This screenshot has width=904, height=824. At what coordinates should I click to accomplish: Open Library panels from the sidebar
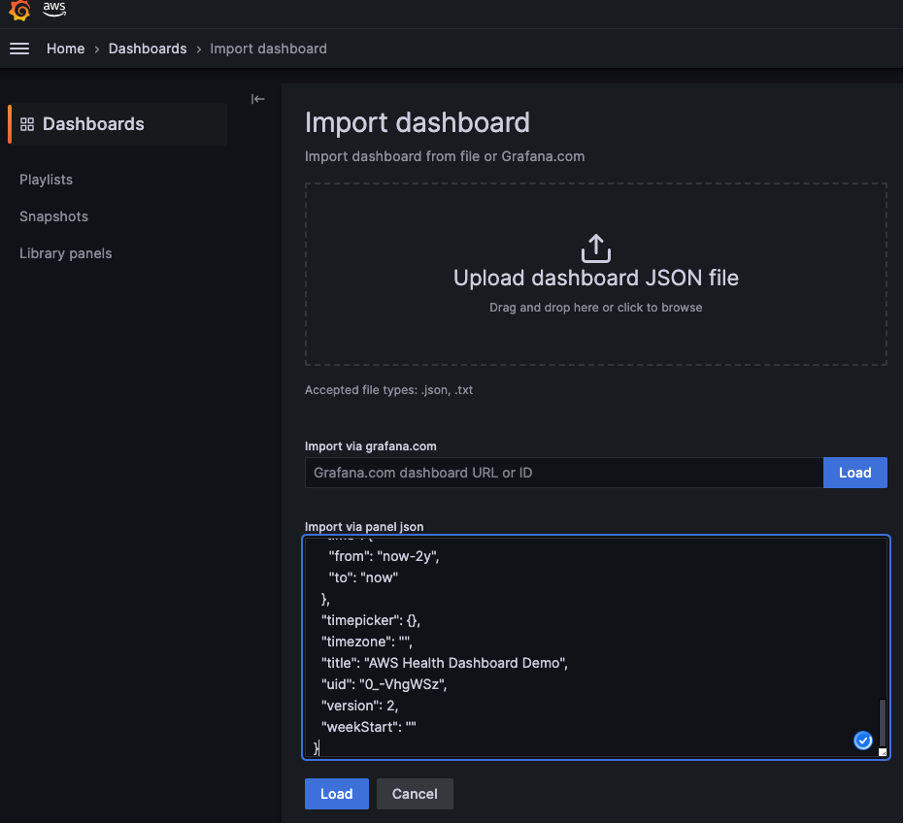[x=65, y=253]
